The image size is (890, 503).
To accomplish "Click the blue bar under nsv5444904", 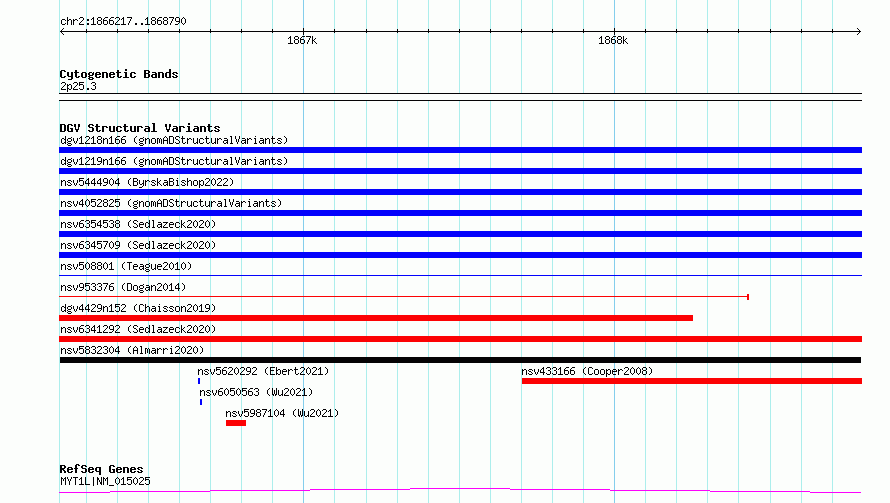I will pos(460,192).
